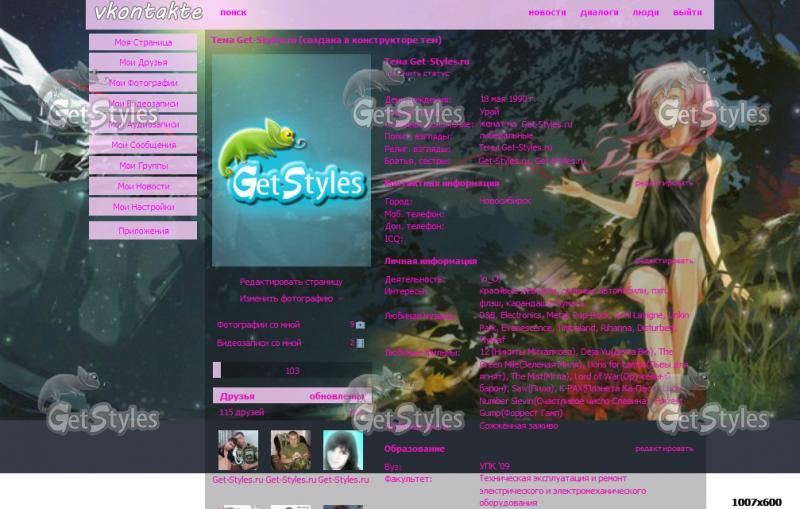800x509 pixels.
Task: Open the camera icon beside Фотографии со мной
Action: point(360,325)
